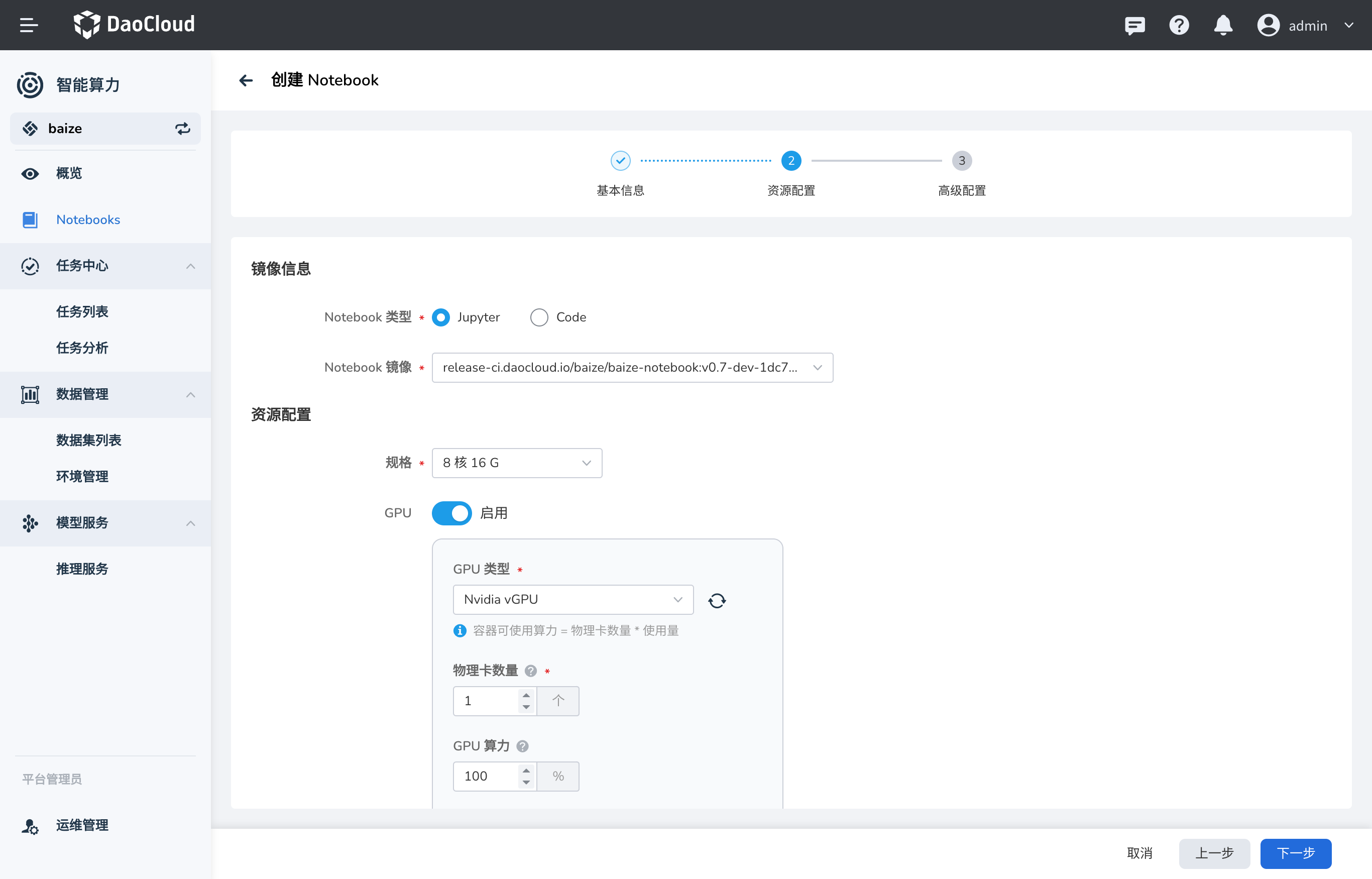The height and width of the screenshot is (879, 1372).
Task: Click the 下一步 button
Action: pos(1296,853)
